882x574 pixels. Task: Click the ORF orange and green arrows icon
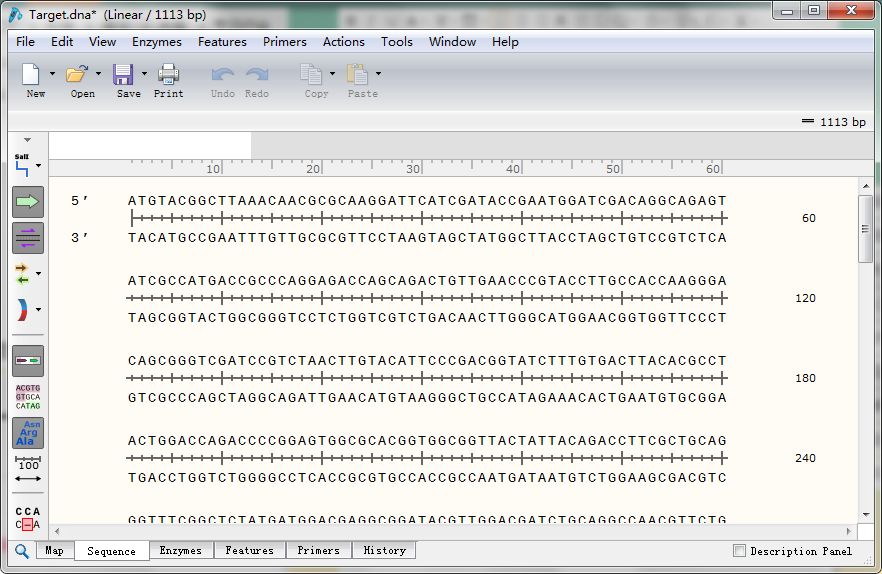point(23,272)
